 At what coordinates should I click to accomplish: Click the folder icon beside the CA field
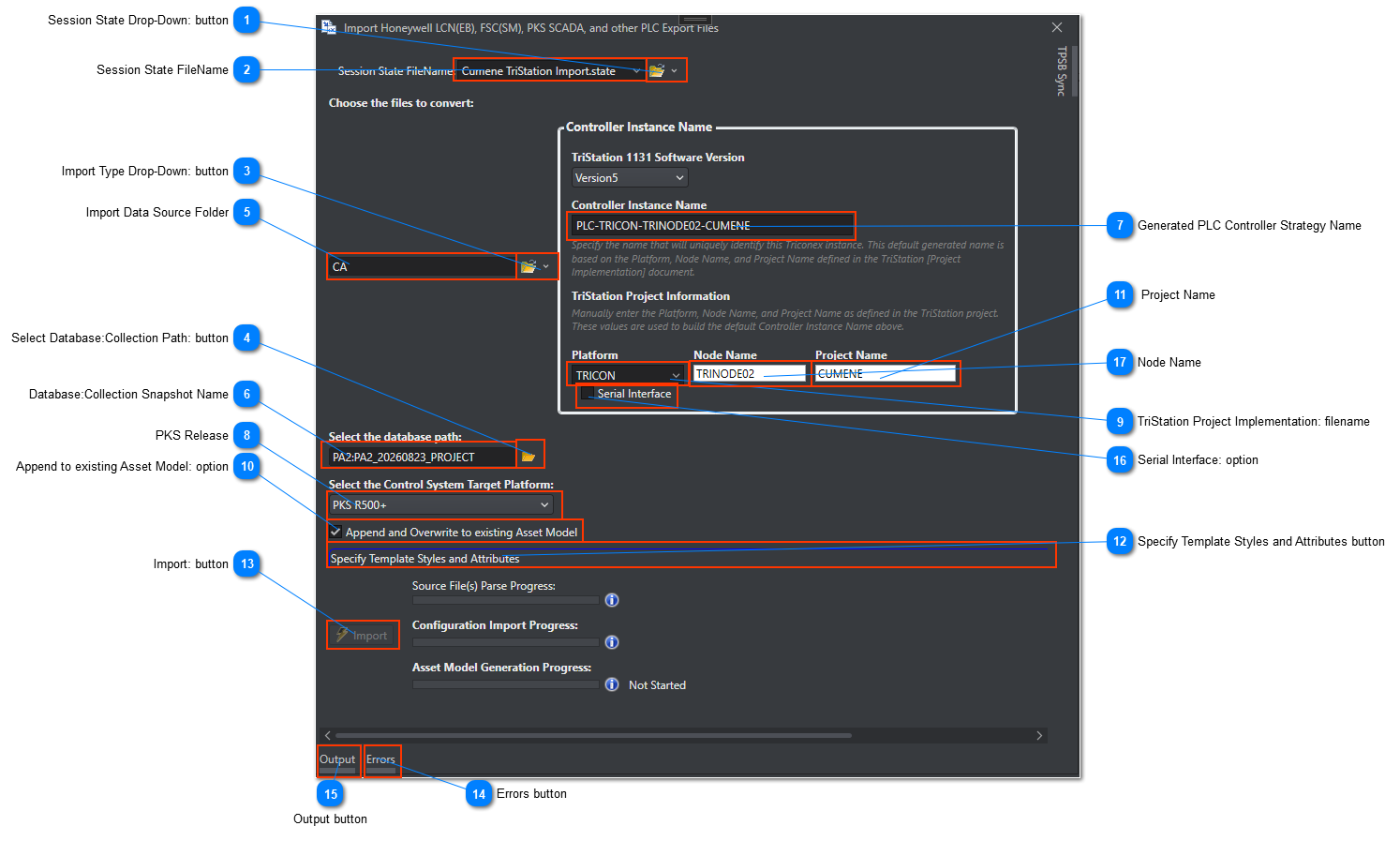529,267
